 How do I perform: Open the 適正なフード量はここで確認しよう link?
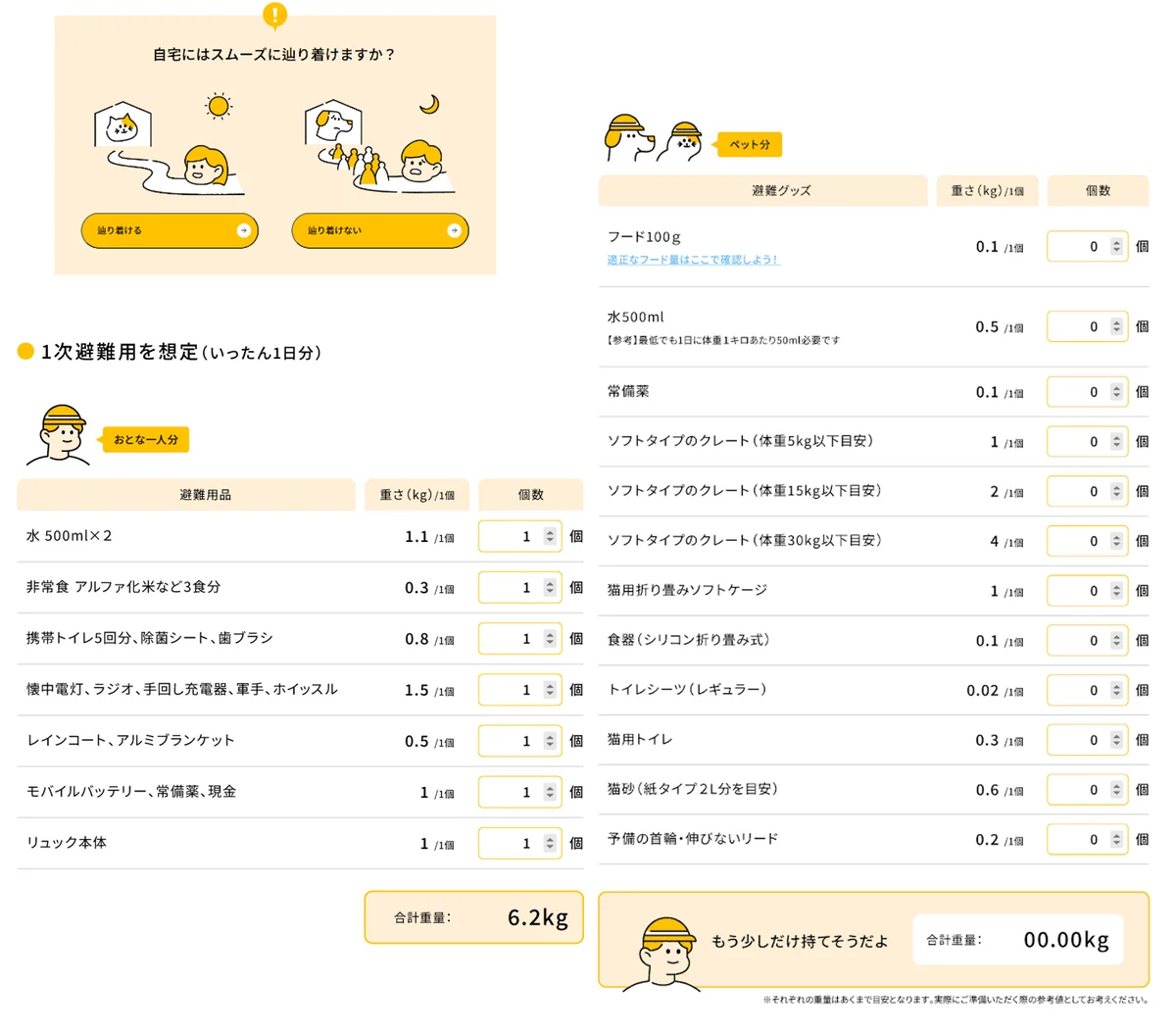click(690, 259)
